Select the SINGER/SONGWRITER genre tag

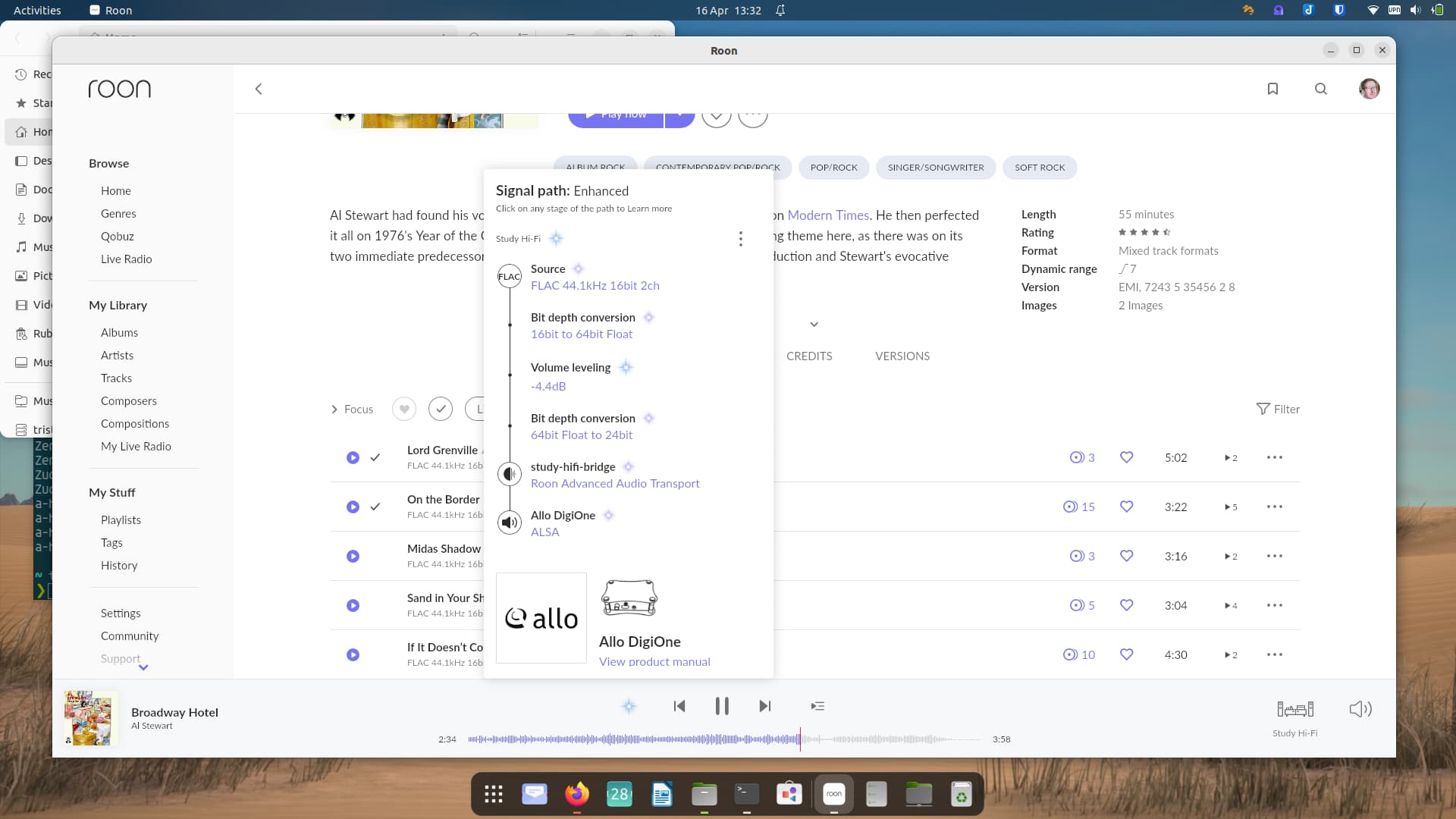[x=936, y=168]
